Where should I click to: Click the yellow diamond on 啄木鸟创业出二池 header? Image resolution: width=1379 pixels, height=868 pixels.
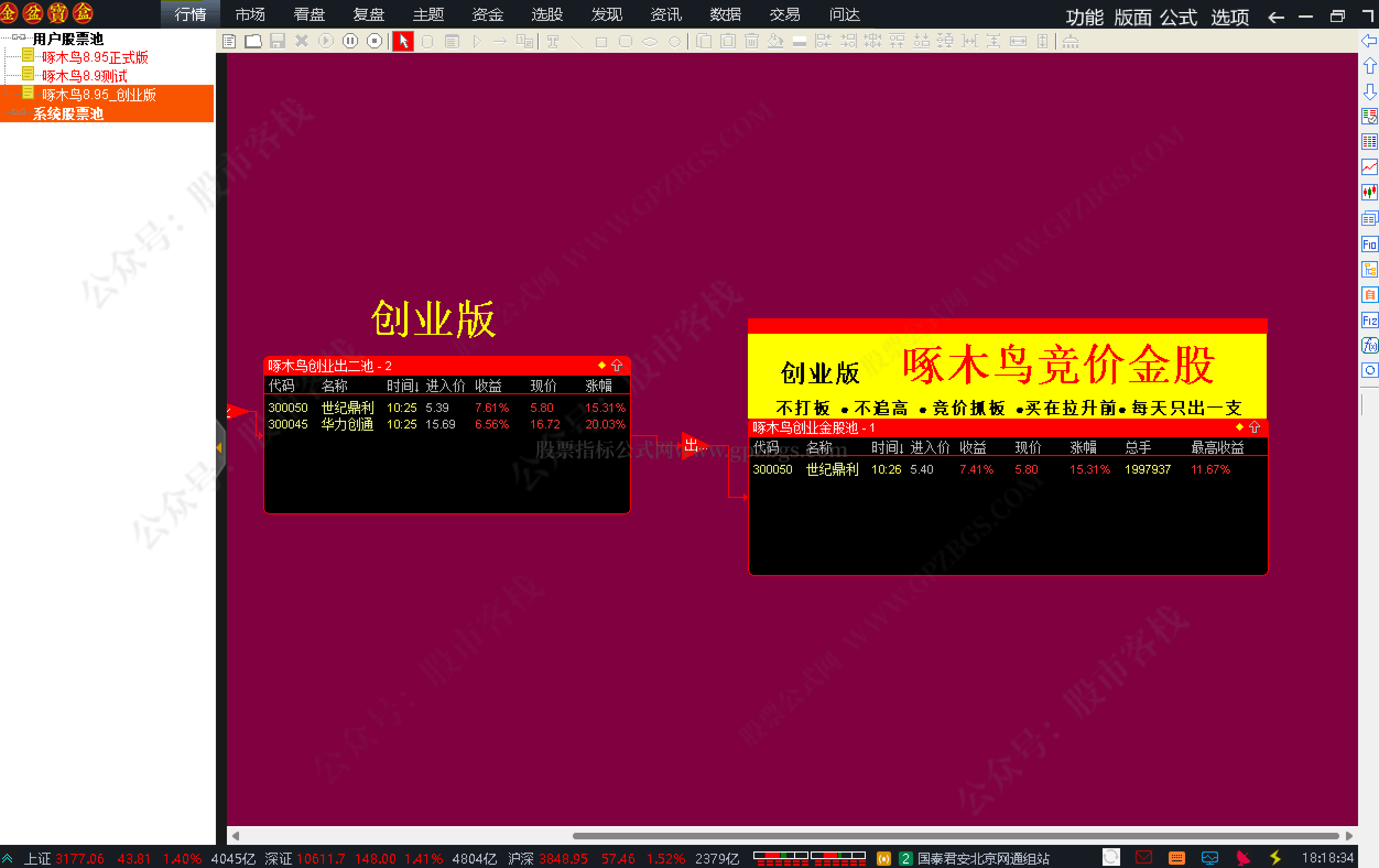(602, 365)
